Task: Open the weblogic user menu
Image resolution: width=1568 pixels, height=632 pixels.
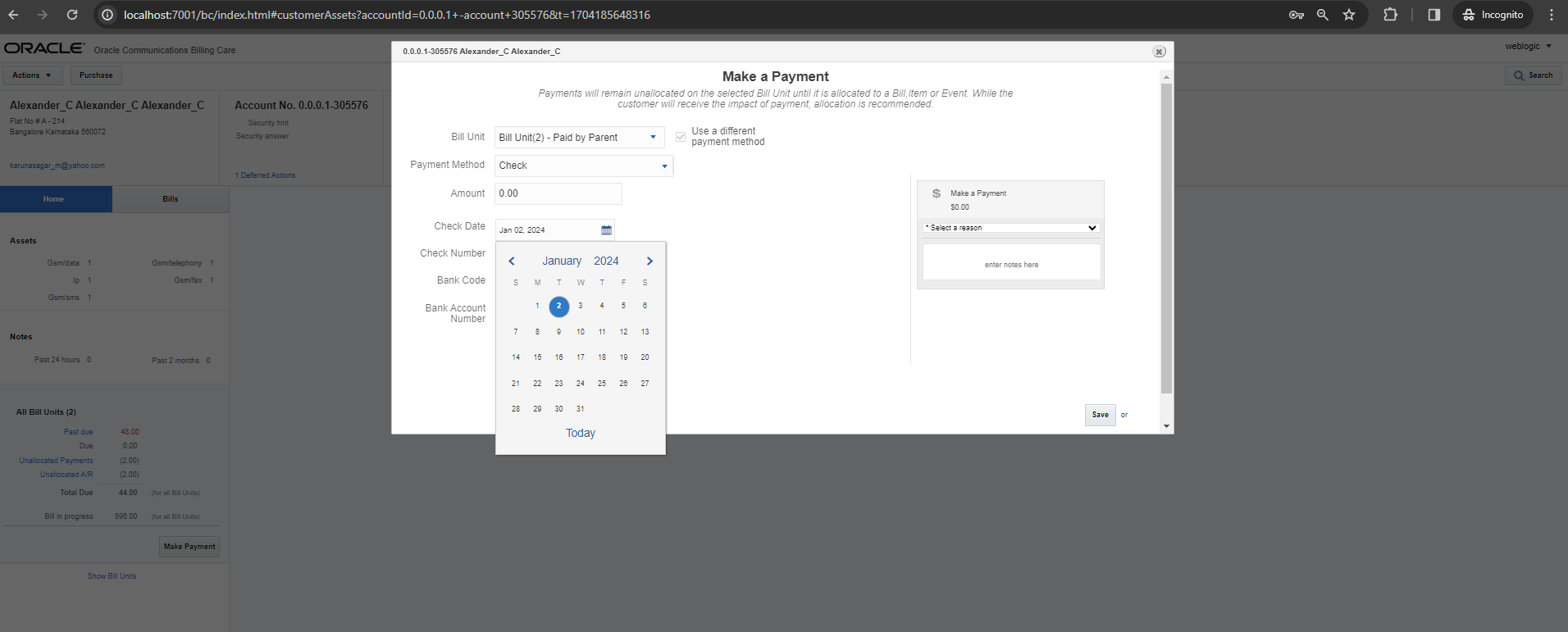Action: [1528, 47]
